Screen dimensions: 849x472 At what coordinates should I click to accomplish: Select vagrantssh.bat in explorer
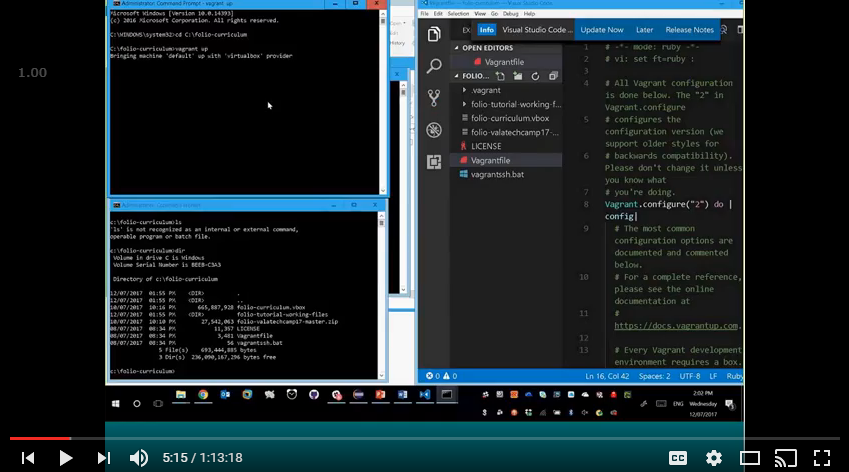point(506,174)
